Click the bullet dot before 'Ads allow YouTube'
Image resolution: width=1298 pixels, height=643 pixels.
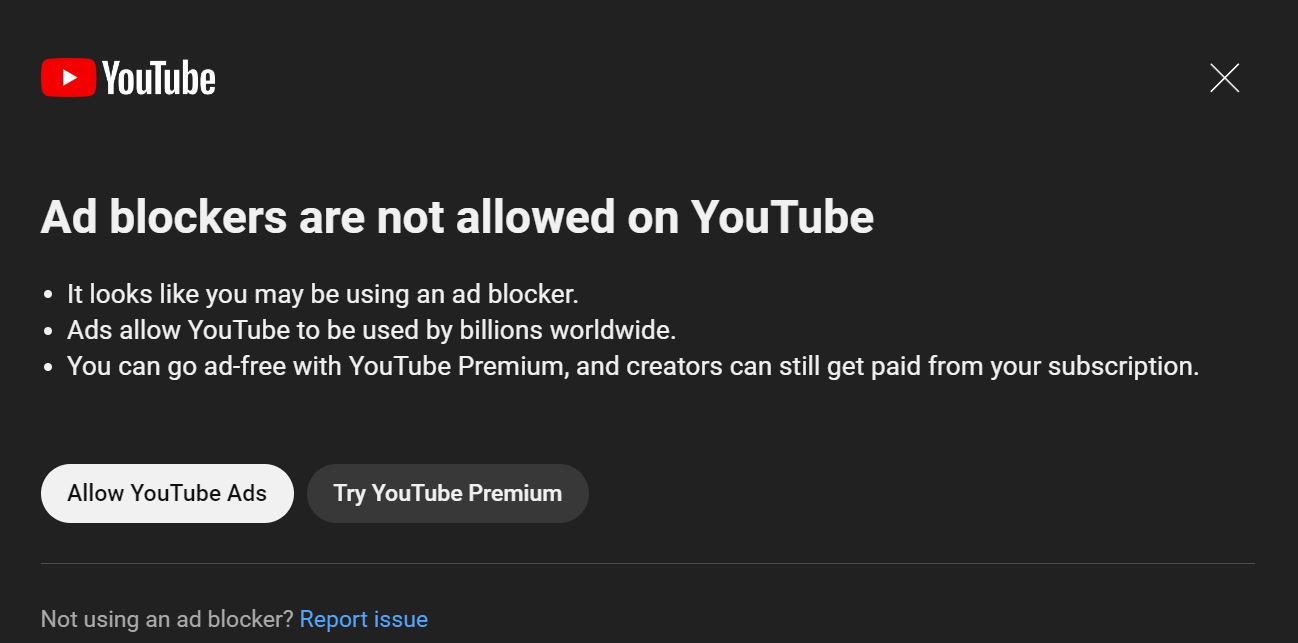tap(48, 331)
